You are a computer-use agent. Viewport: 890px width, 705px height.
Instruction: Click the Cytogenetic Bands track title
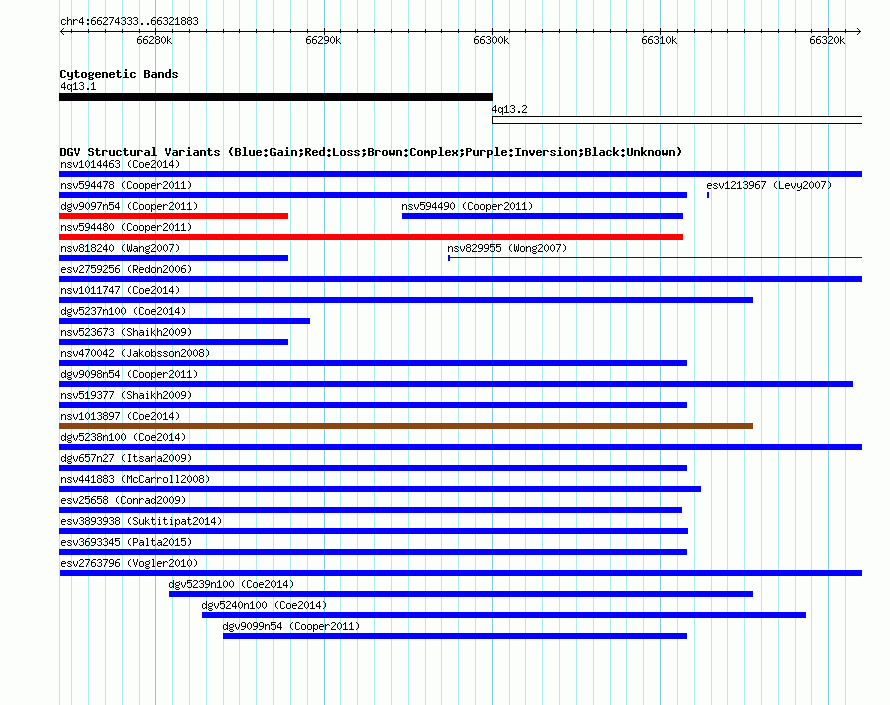click(x=119, y=74)
